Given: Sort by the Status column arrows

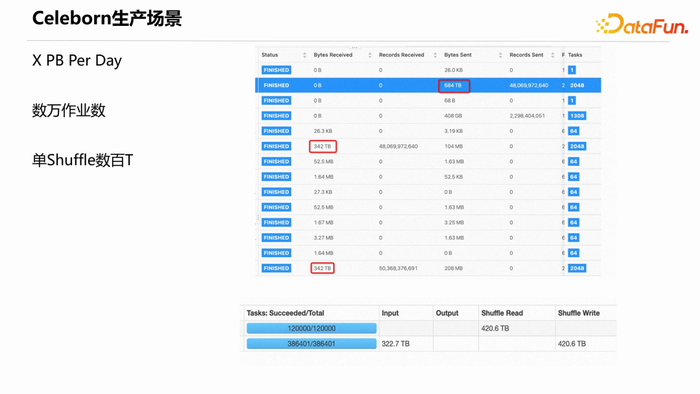Looking at the screenshot, I should (304, 55).
